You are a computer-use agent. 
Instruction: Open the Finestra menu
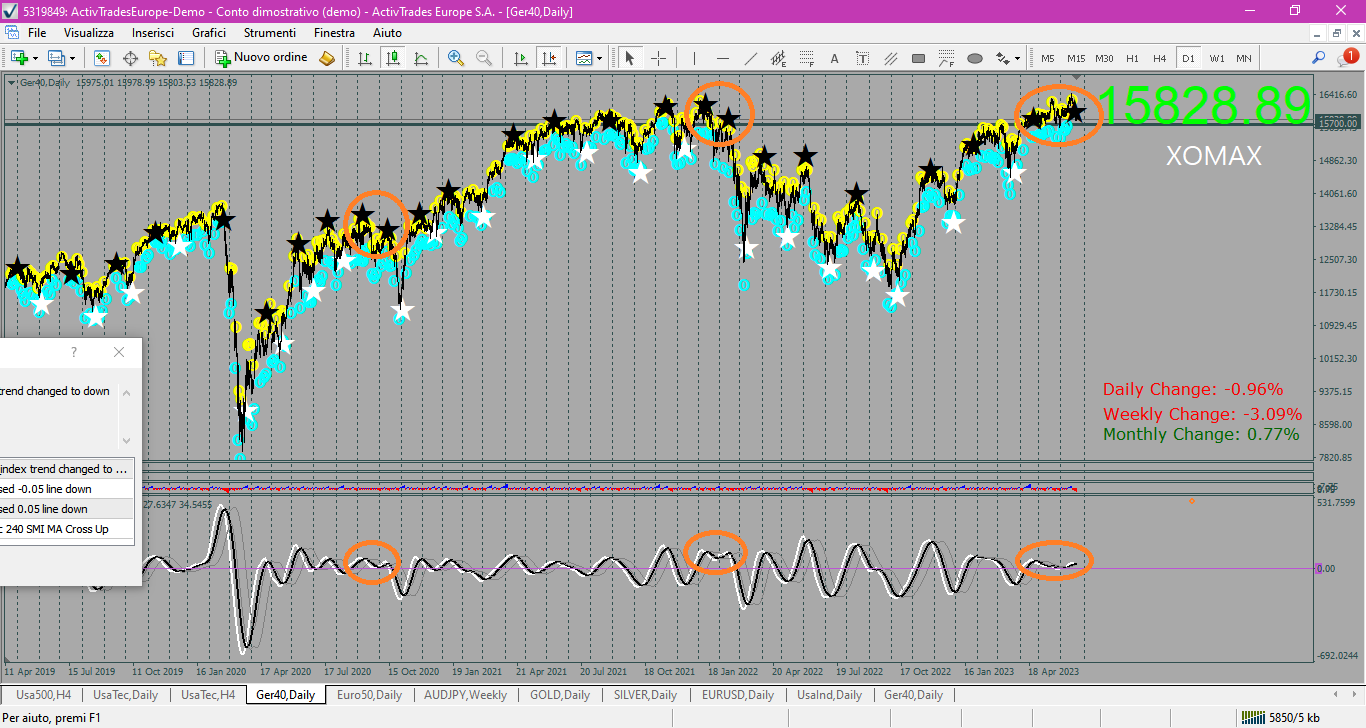[334, 33]
